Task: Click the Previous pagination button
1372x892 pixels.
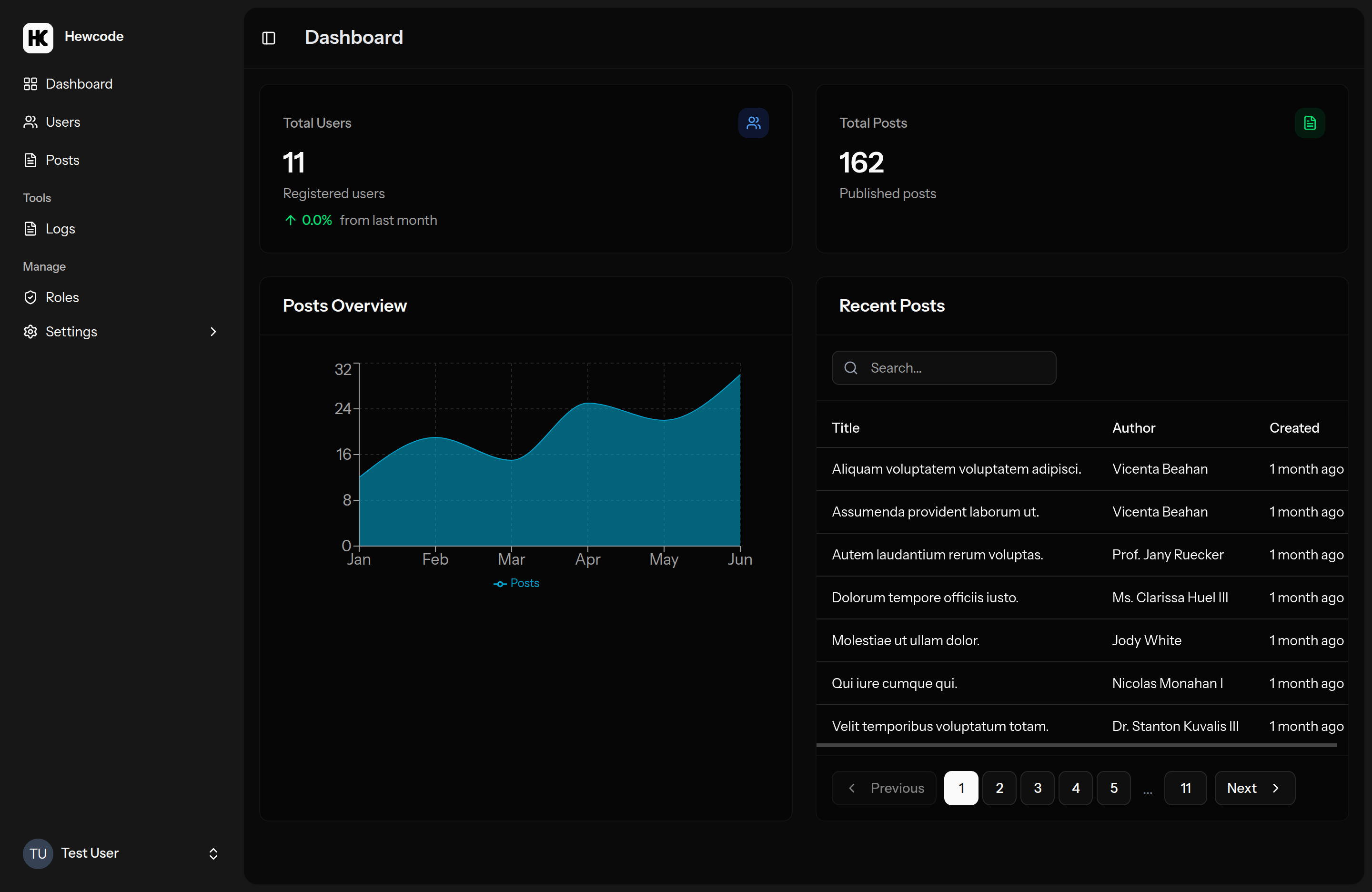Action: pyautogui.click(x=883, y=788)
